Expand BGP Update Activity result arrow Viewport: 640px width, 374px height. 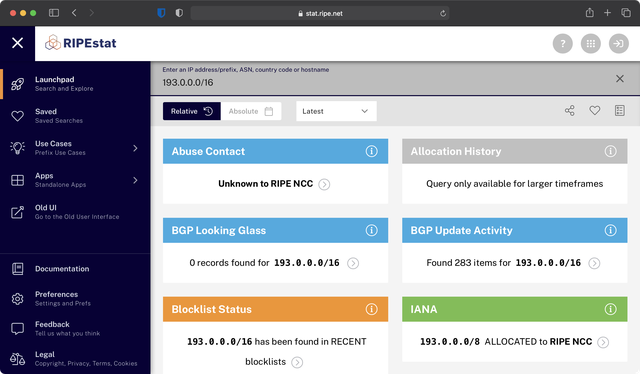(x=594, y=263)
